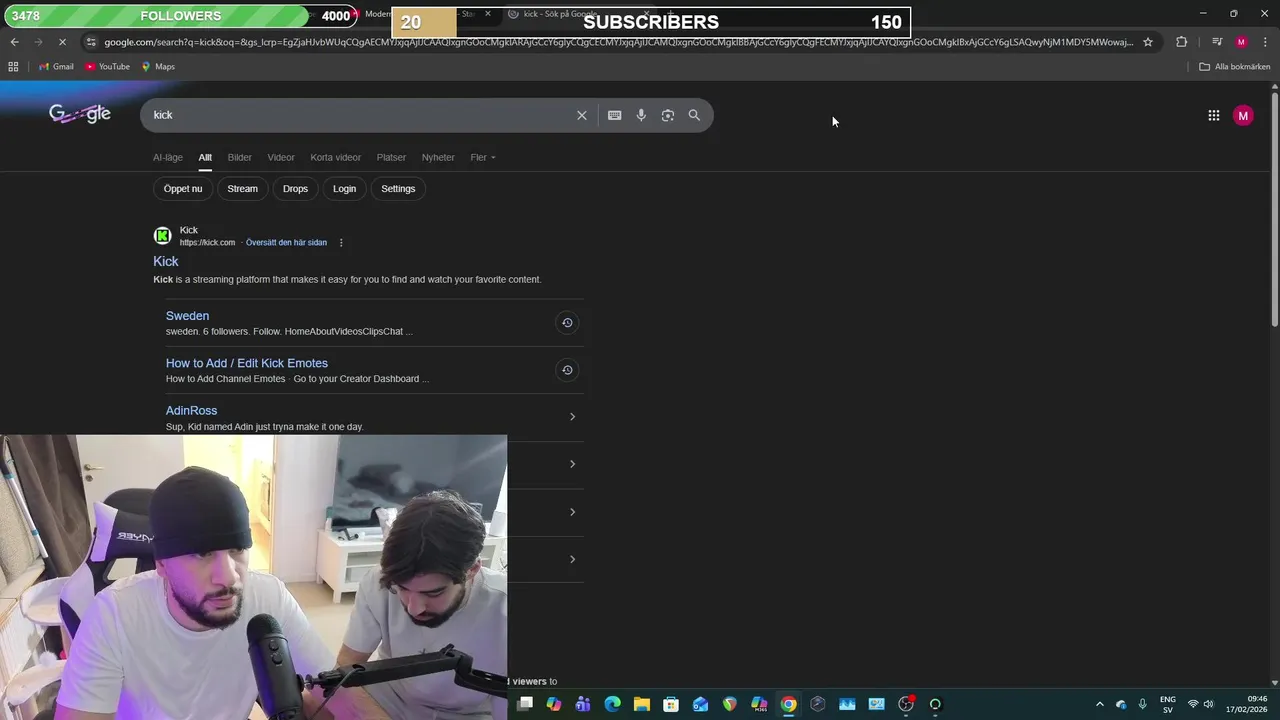Click the history icon next to Sweden
This screenshot has width=1280, height=720.
(x=567, y=322)
